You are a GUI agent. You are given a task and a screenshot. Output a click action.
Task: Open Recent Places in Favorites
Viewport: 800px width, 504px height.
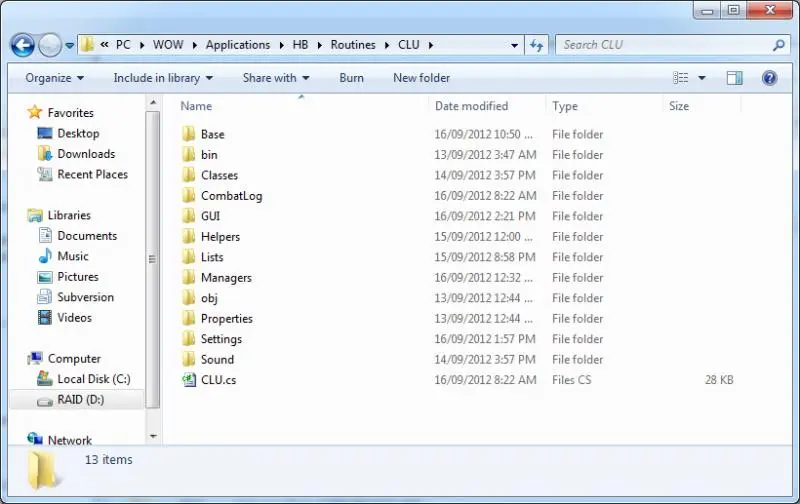92,174
